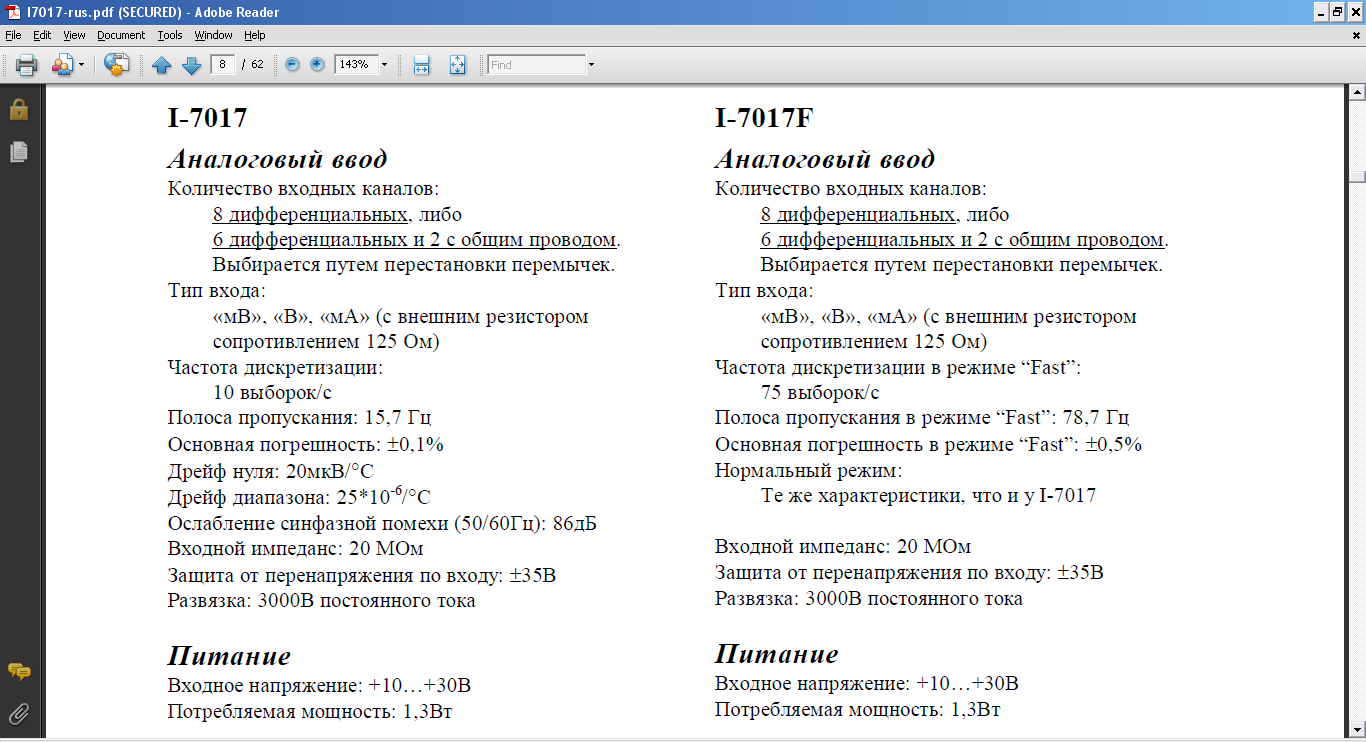Open the Document menu
Screen dimensions: 1366x742
pos(121,35)
